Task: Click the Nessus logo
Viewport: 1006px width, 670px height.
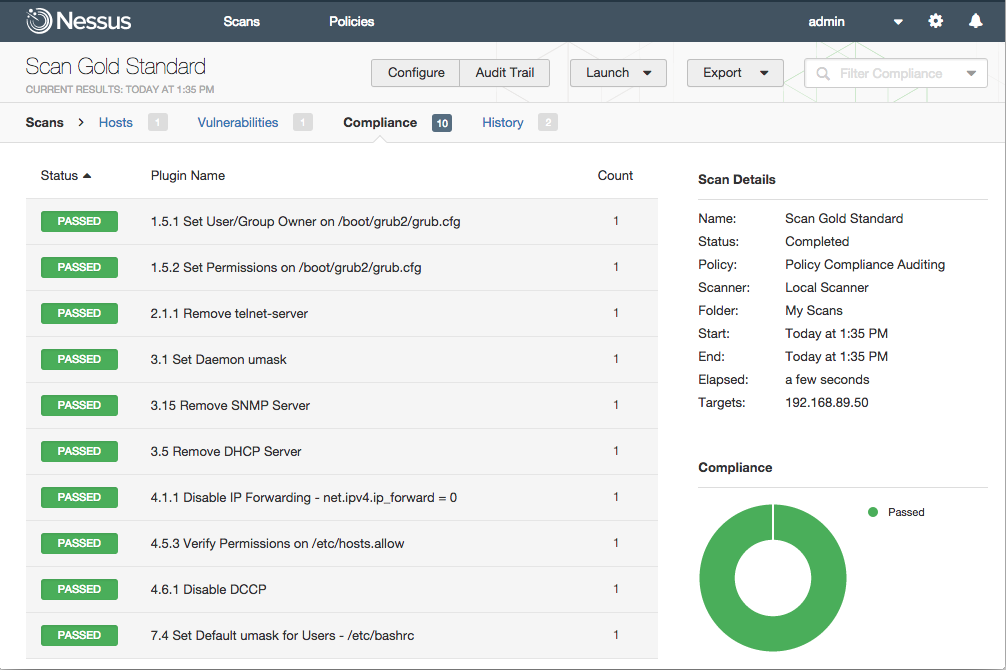Action: (78, 21)
